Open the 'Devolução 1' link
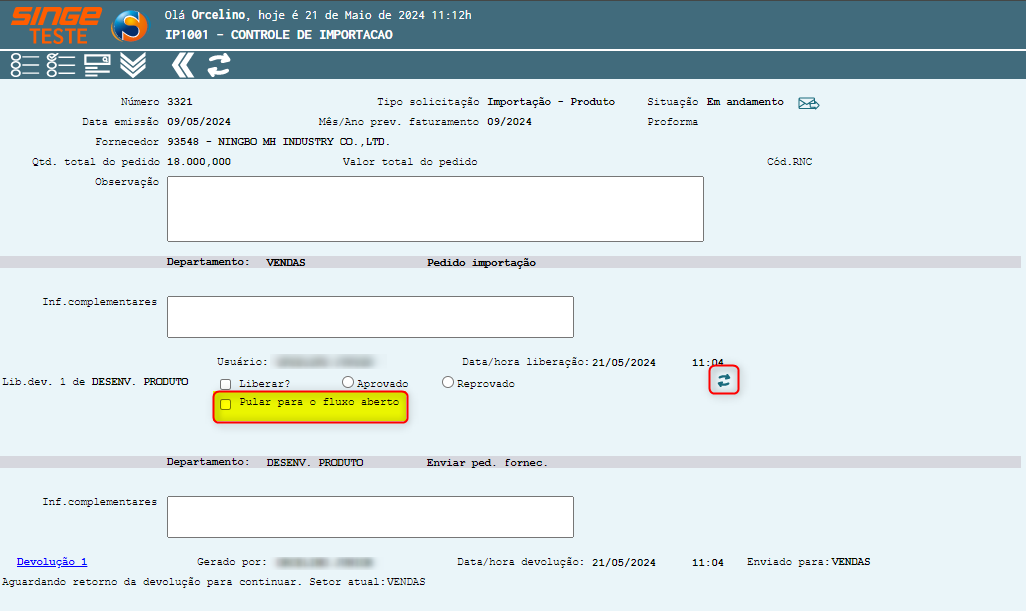The height and width of the screenshot is (611, 1026). click(x=52, y=562)
